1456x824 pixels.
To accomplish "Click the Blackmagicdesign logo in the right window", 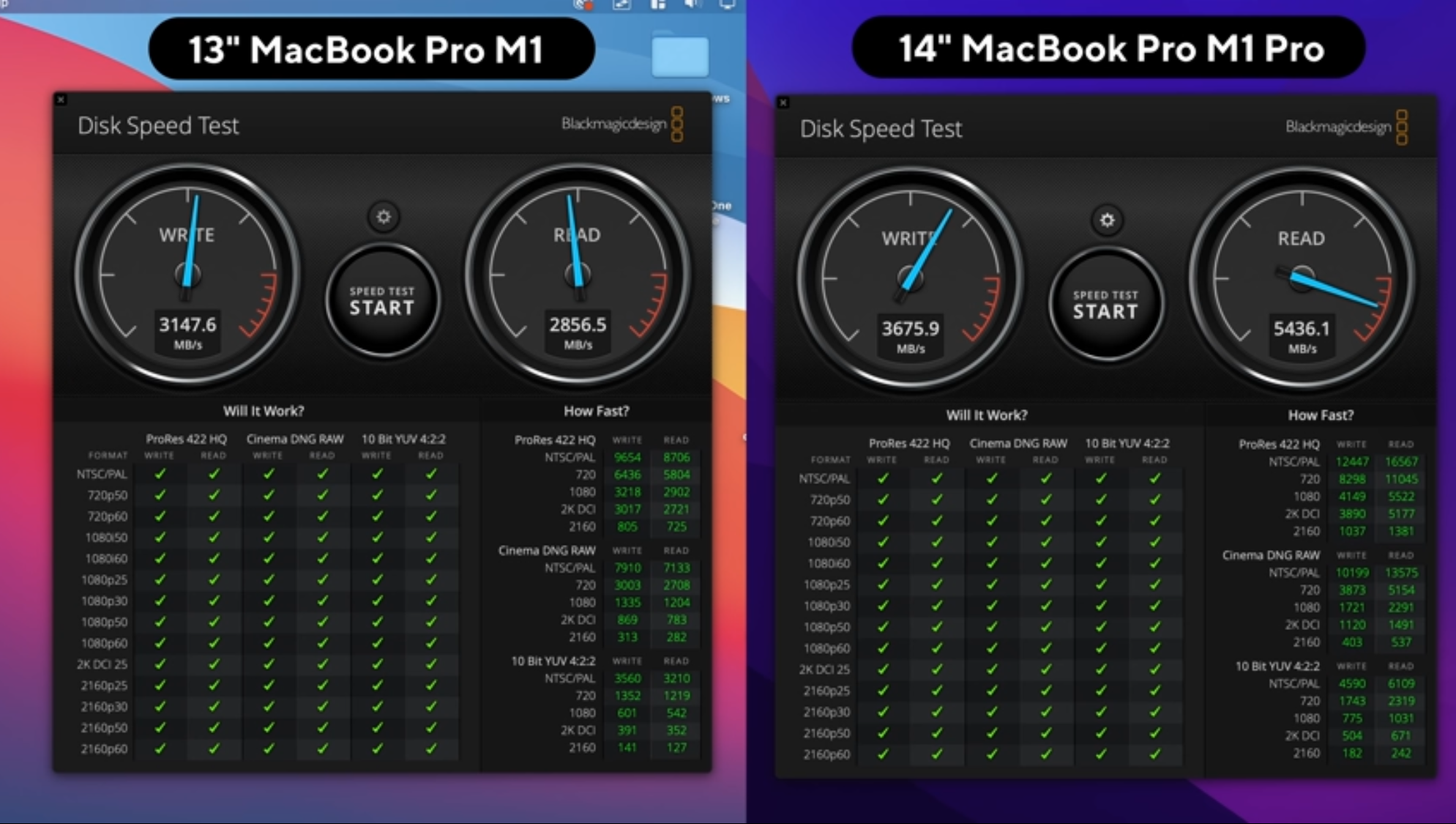I will coord(1346,127).
